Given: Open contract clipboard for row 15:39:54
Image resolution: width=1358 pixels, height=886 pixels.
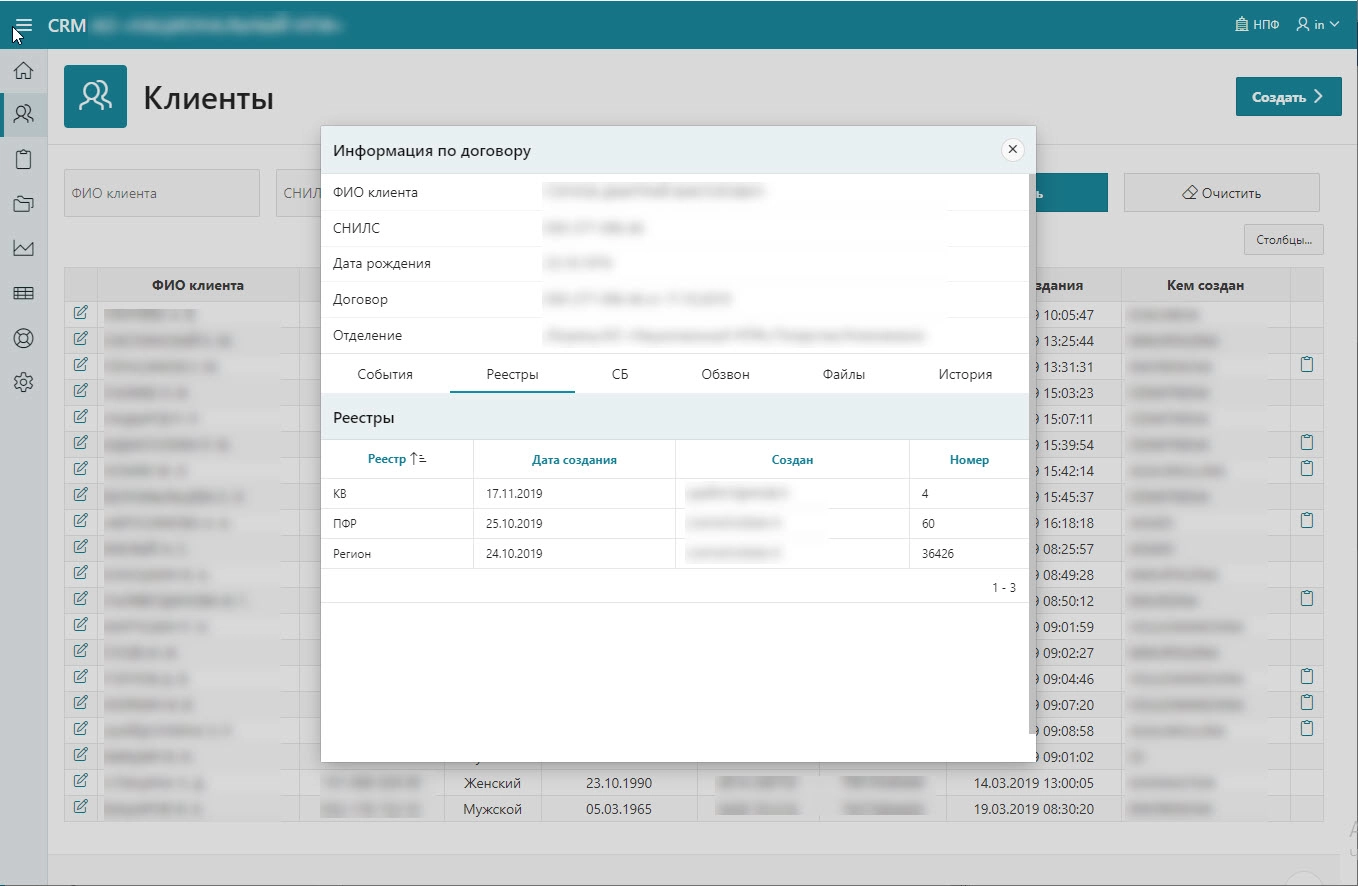Looking at the screenshot, I should (1306, 443).
